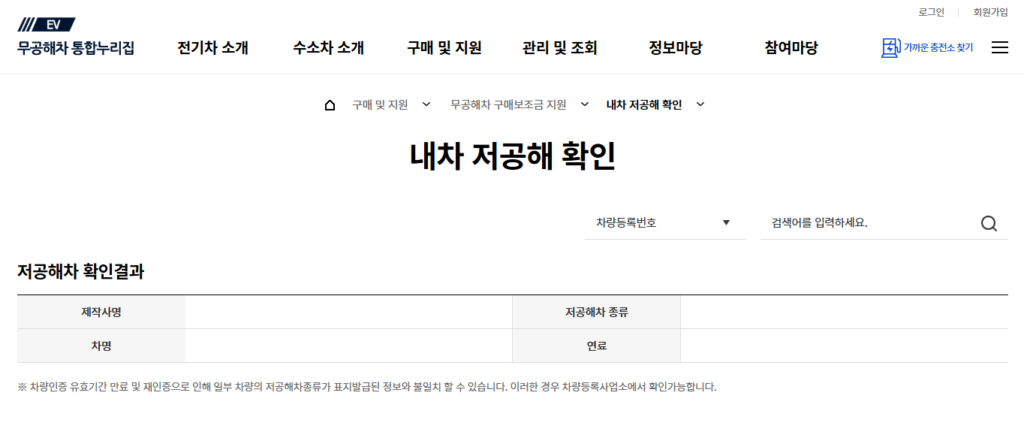This screenshot has width=1024, height=435.
Task: Click the 제작사명 table header cell
Action: click(x=101, y=312)
